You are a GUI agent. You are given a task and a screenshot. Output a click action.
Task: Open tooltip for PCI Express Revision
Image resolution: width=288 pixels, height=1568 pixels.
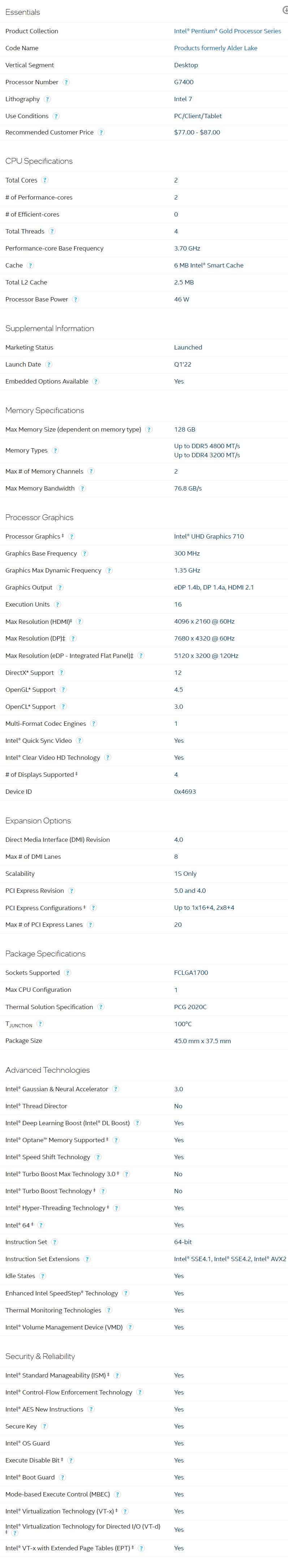point(71,891)
